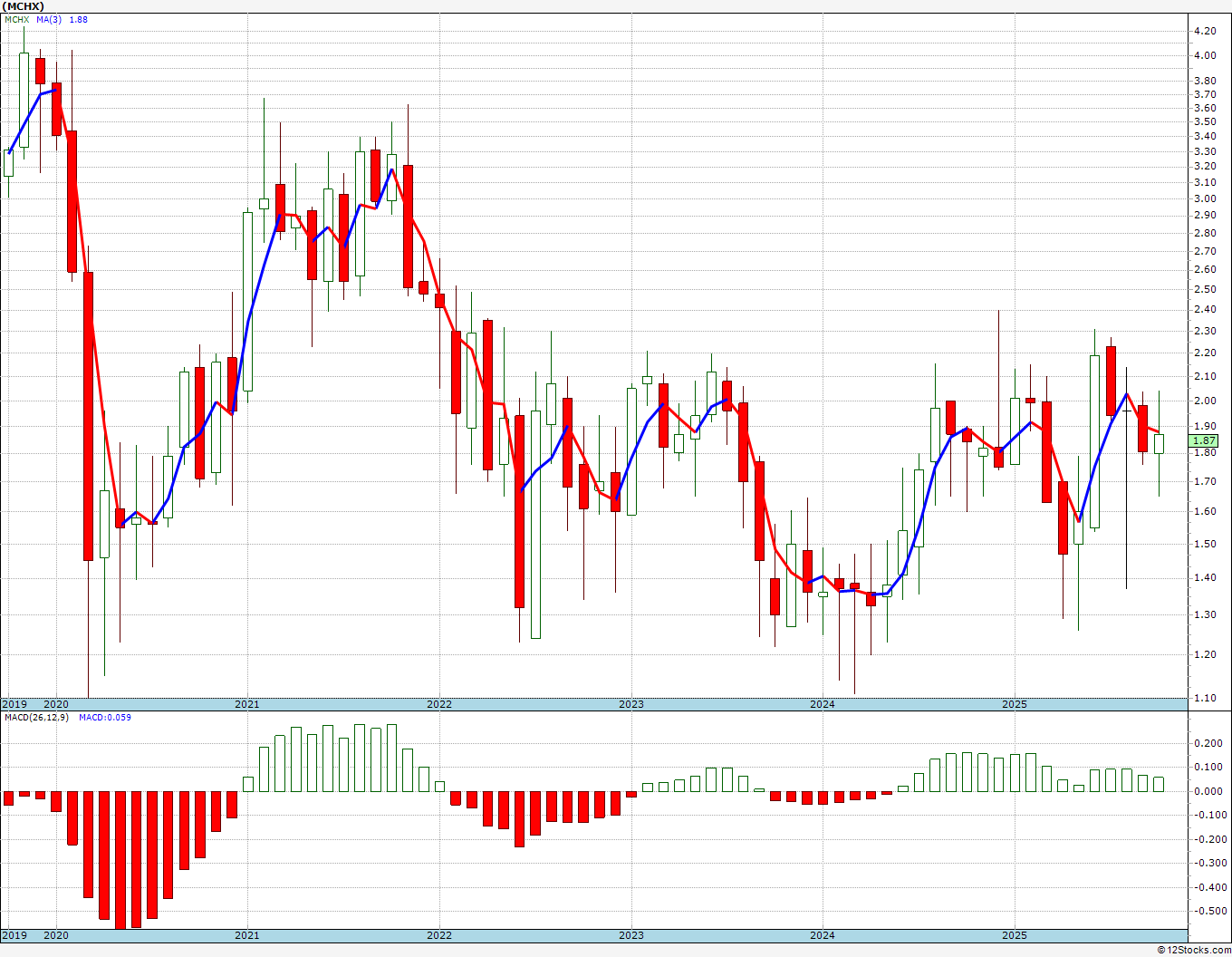The height and width of the screenshot is (957, 1232).
Task: Click the green 1.87 current price tag
Action: tap(1204, 440)
